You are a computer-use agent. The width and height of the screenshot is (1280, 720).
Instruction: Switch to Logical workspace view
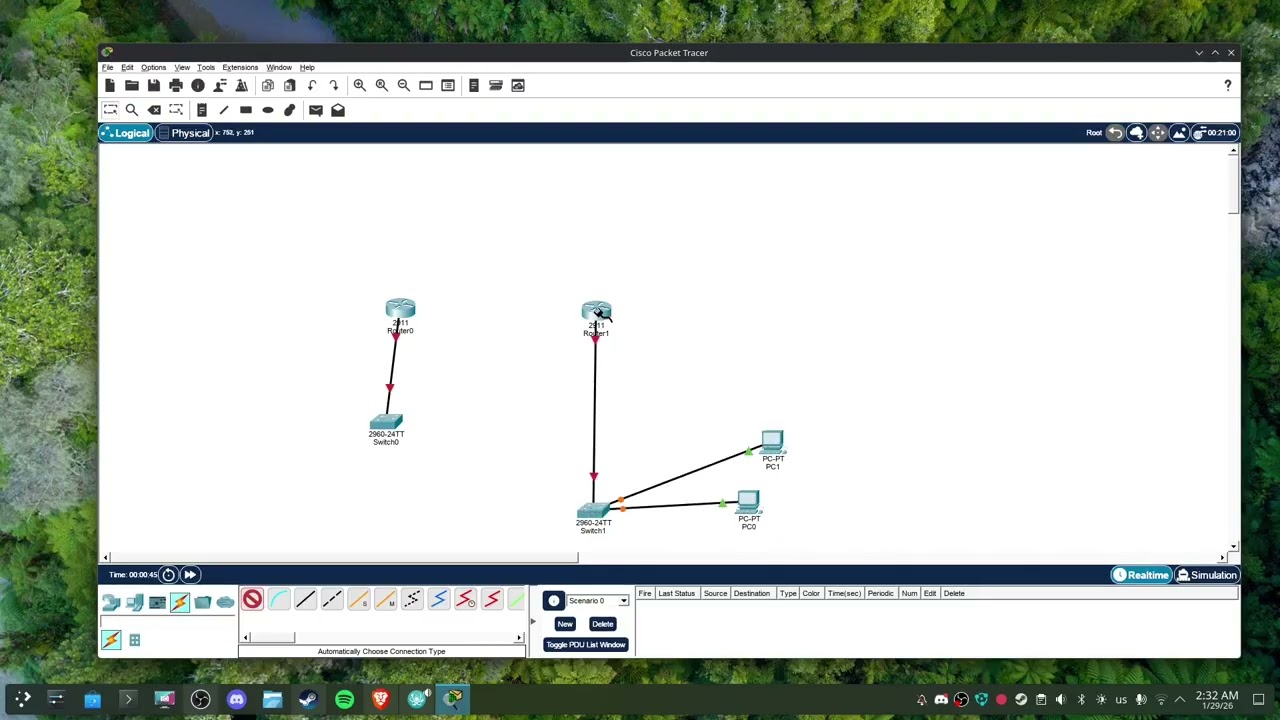[126, 133]
